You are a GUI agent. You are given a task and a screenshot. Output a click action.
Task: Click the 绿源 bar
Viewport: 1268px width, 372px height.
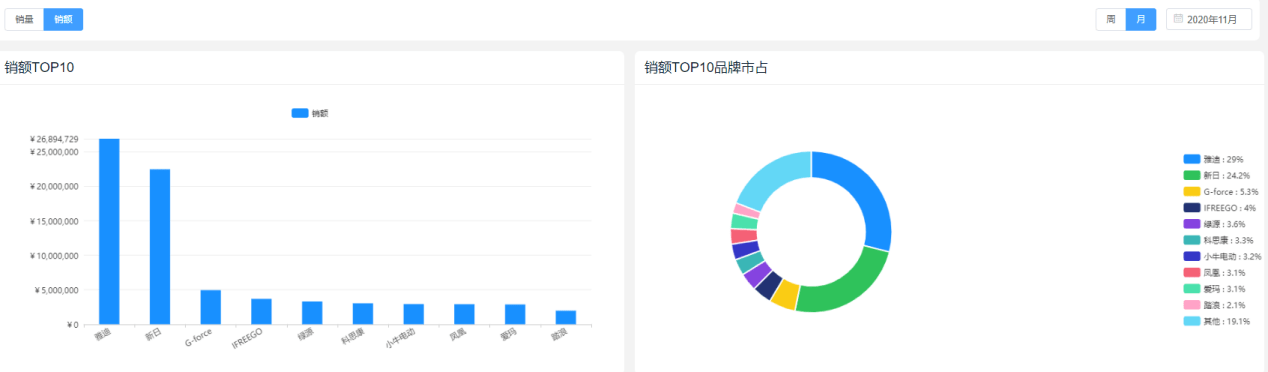tap(312, 312)
